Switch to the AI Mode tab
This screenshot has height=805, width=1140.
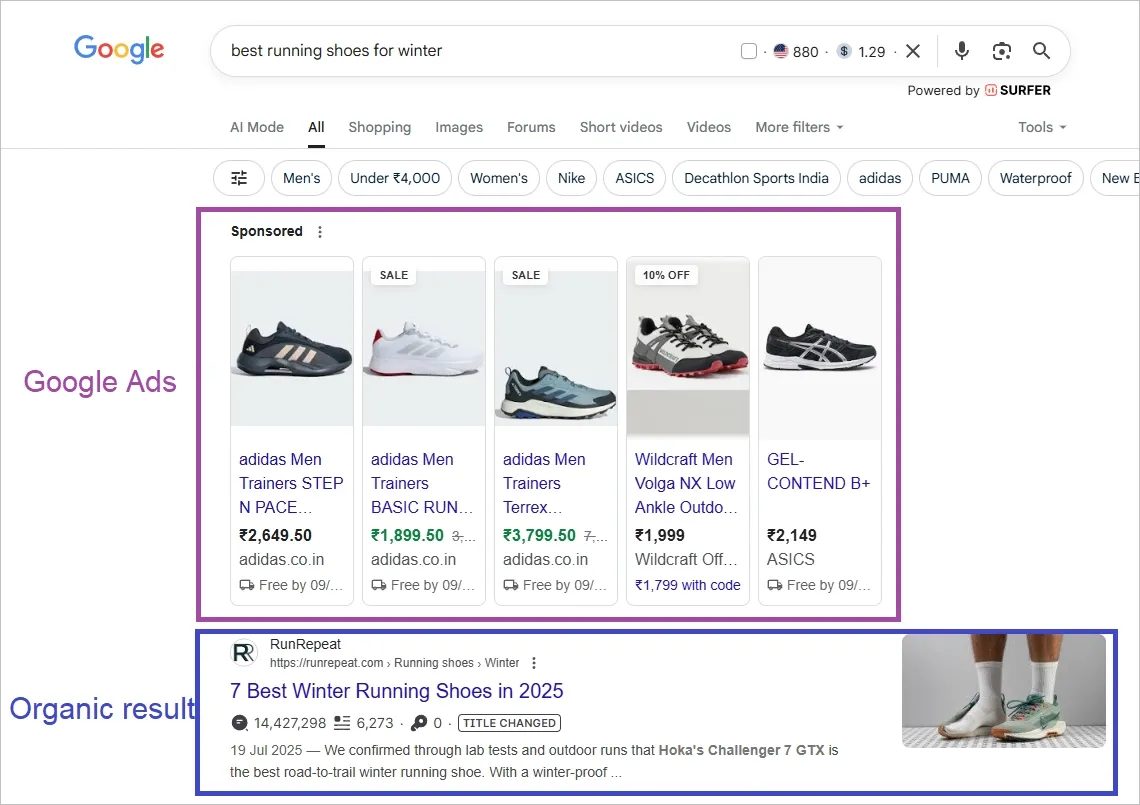coord(257,127)
